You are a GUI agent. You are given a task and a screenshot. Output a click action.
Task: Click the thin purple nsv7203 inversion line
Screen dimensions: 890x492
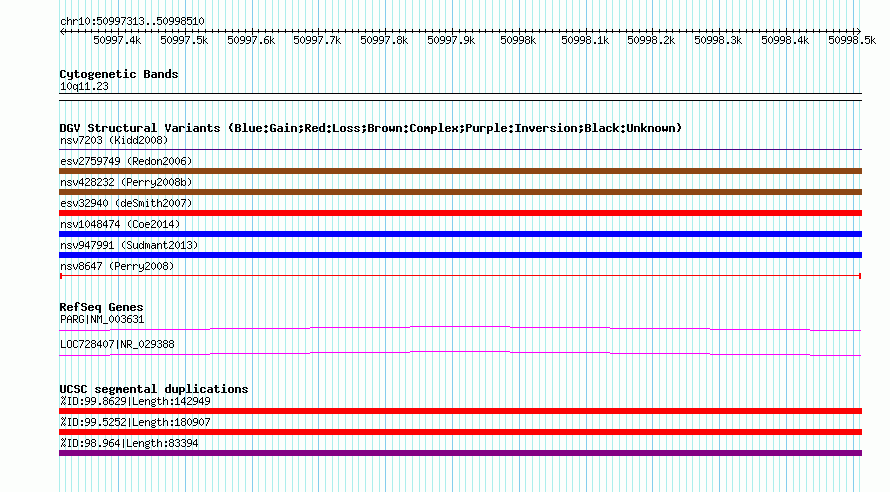[460, 150]
